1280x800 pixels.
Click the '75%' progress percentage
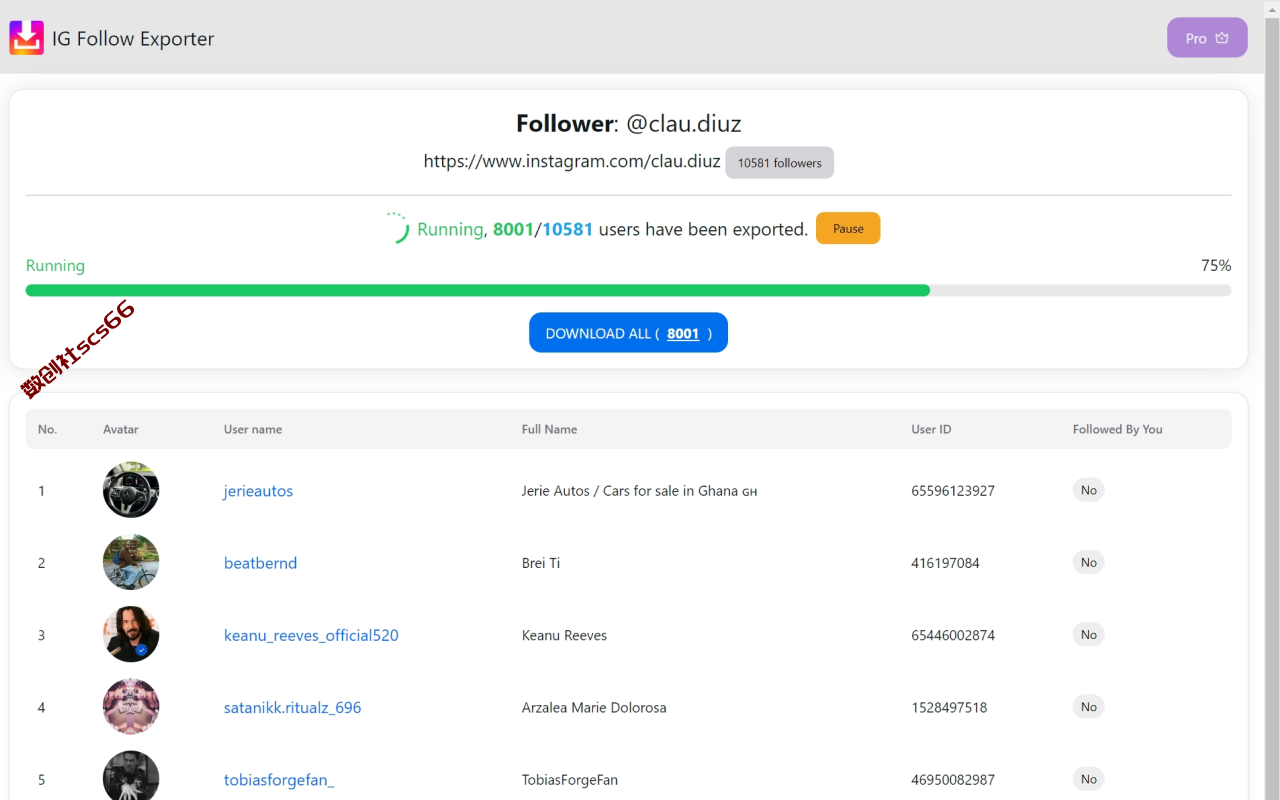pos(1216,266)
